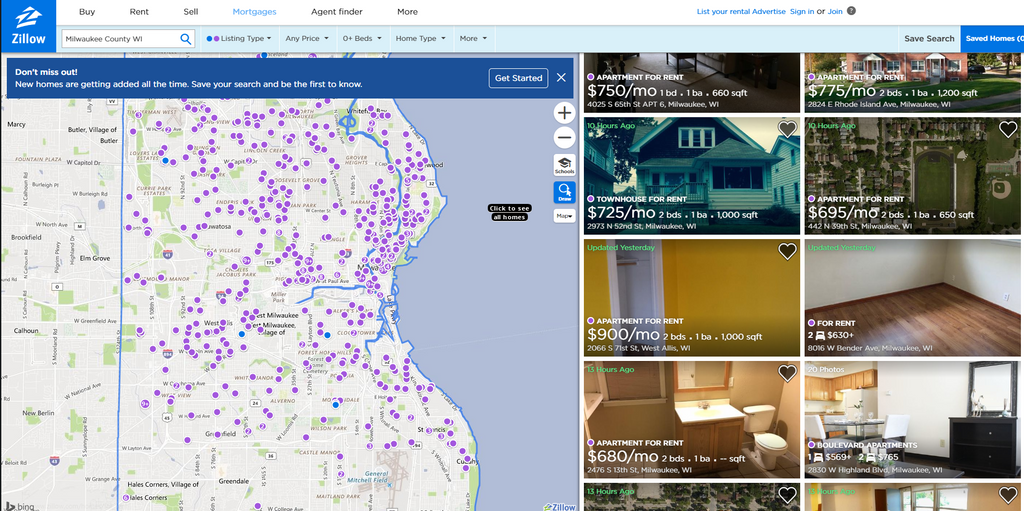Click the New Berlin label on map
Screen dimensions: 1024x511
[37, 413]
